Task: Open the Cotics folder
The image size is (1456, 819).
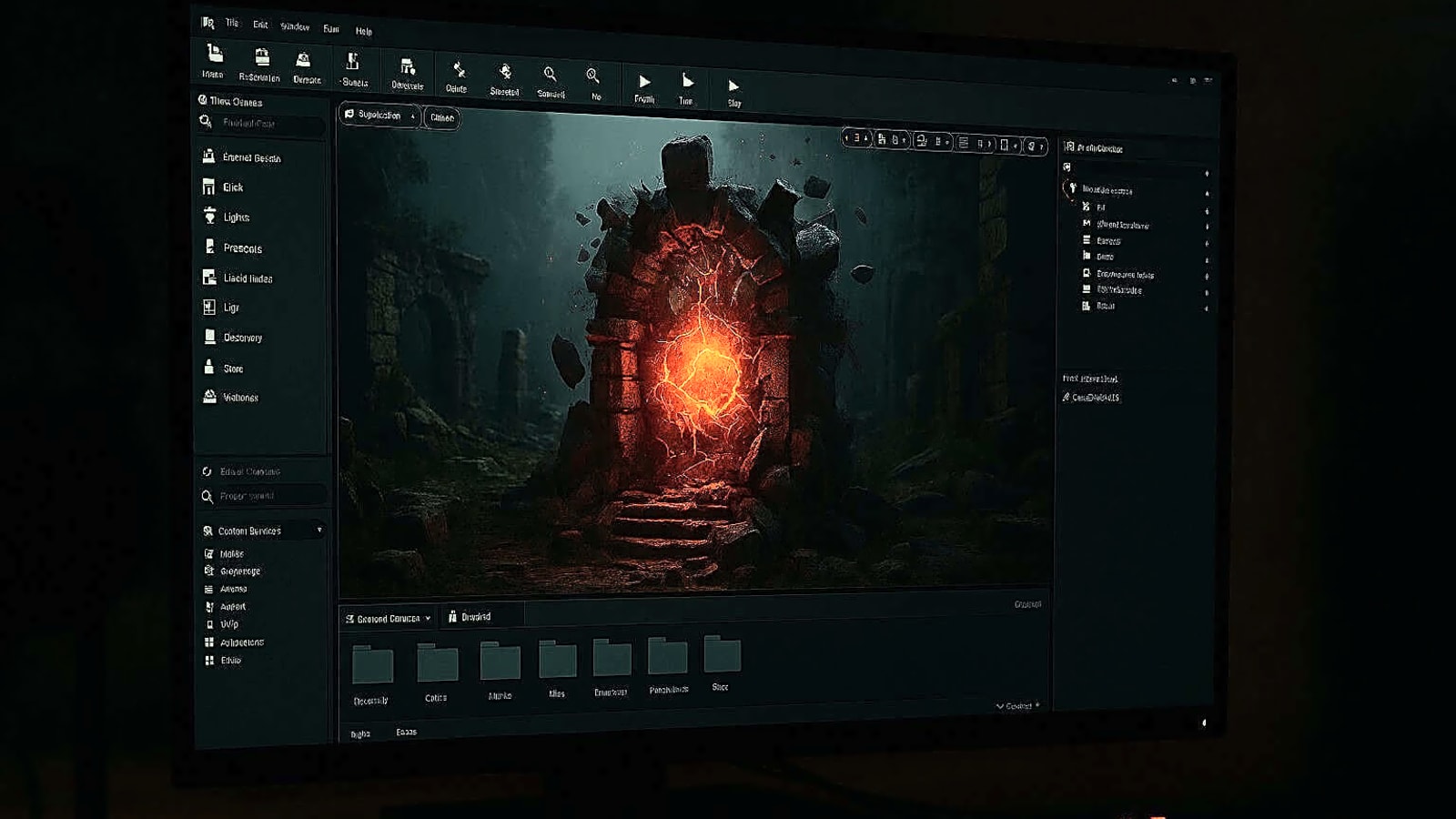Action: tap(437, 672)
